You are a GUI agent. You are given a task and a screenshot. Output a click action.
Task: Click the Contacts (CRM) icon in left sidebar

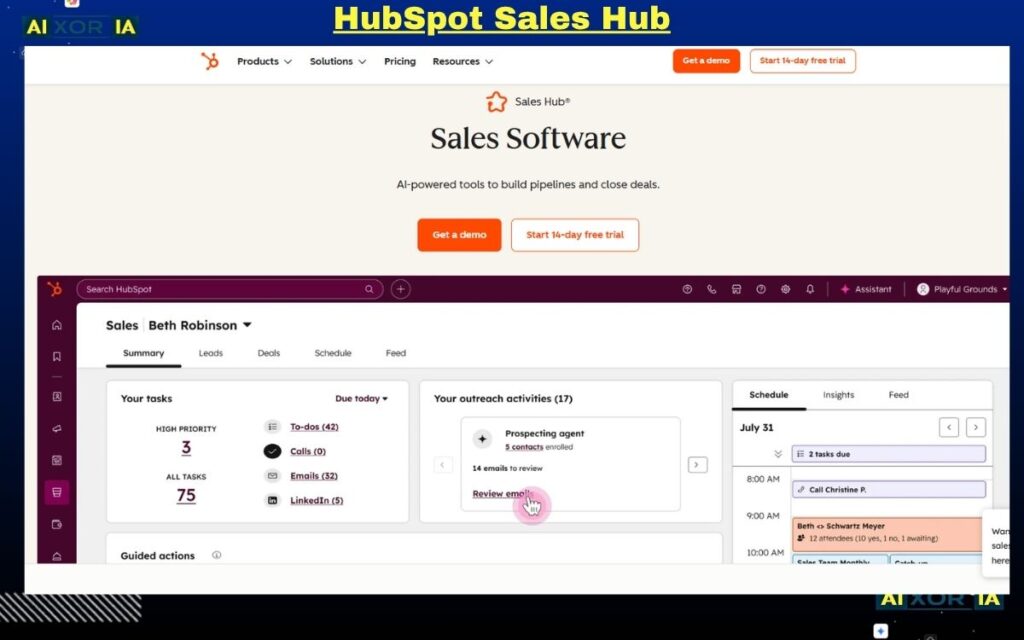pyautogui.click(x=57, y=396)
